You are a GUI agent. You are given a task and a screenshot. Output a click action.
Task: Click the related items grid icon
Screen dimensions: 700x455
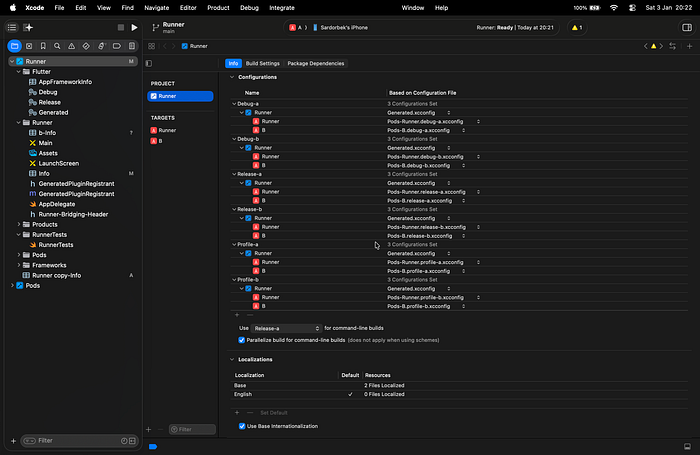pos(151,46)
